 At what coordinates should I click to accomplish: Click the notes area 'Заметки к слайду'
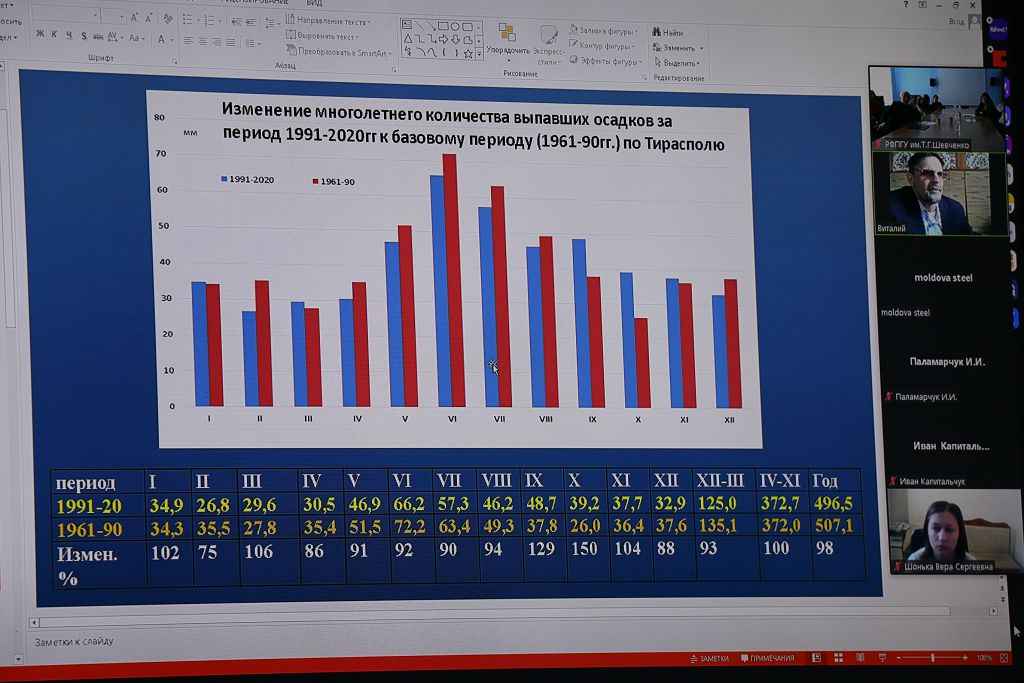[x=75, y=641]
